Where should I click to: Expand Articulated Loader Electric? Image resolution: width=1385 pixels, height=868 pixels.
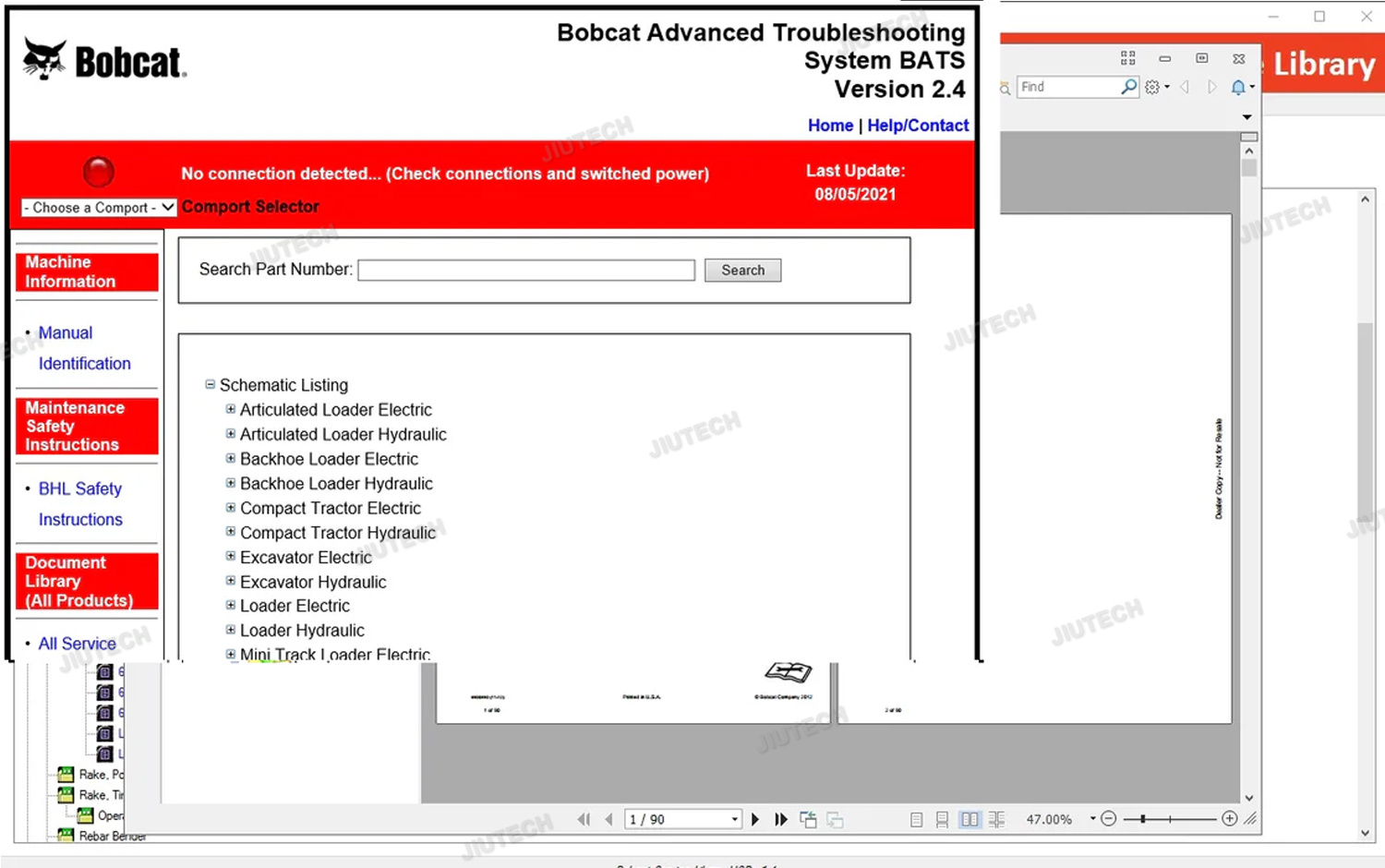point(231,409)
